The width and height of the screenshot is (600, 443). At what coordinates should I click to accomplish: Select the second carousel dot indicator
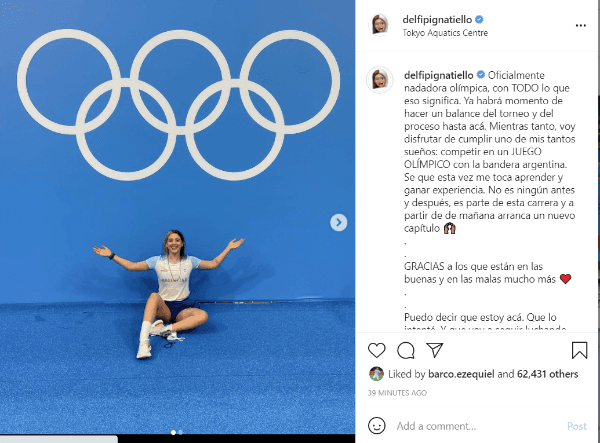point(181,432)
